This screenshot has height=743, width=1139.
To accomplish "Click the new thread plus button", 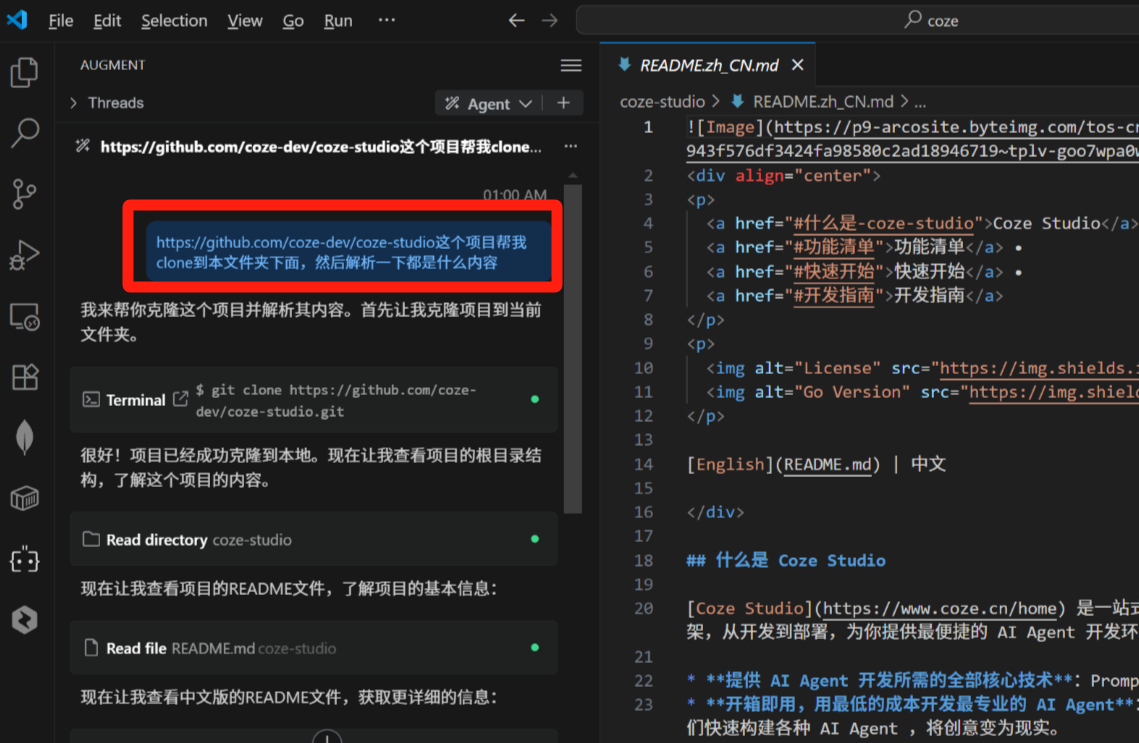I will click(563, 103).
